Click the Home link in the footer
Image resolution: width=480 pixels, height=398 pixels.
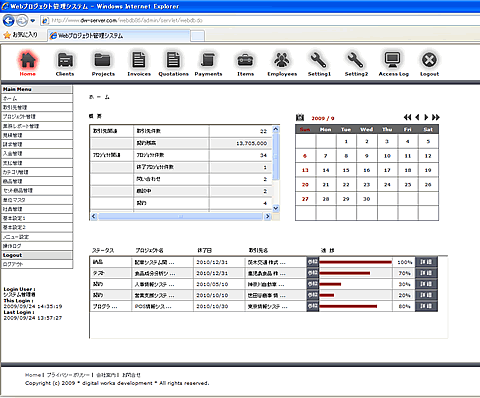[33, 375]
